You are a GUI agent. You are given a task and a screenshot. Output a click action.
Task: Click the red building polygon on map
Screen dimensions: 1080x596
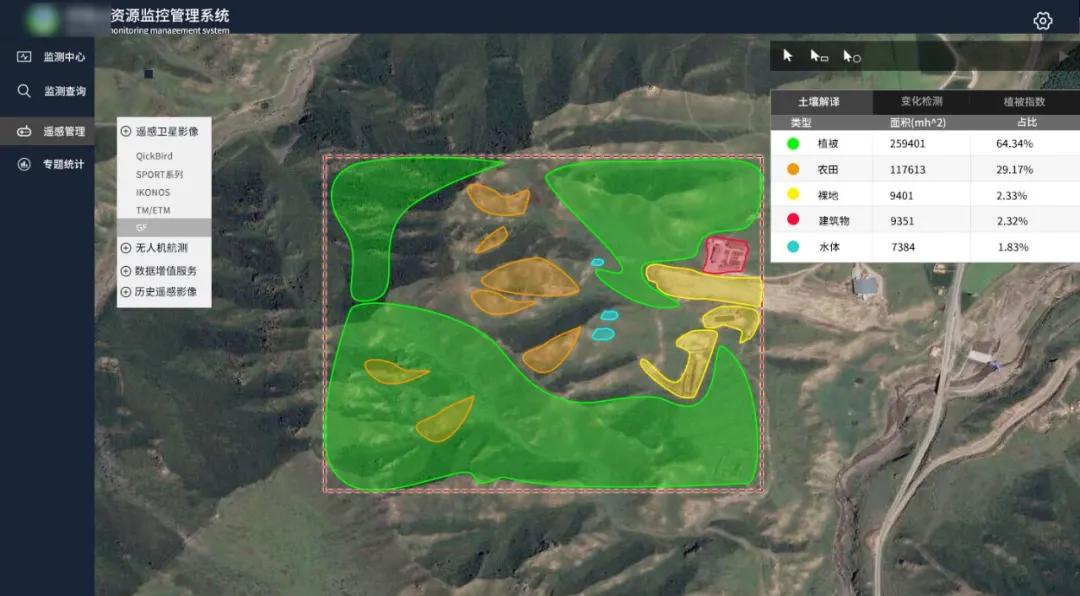(x=724, y=255)
